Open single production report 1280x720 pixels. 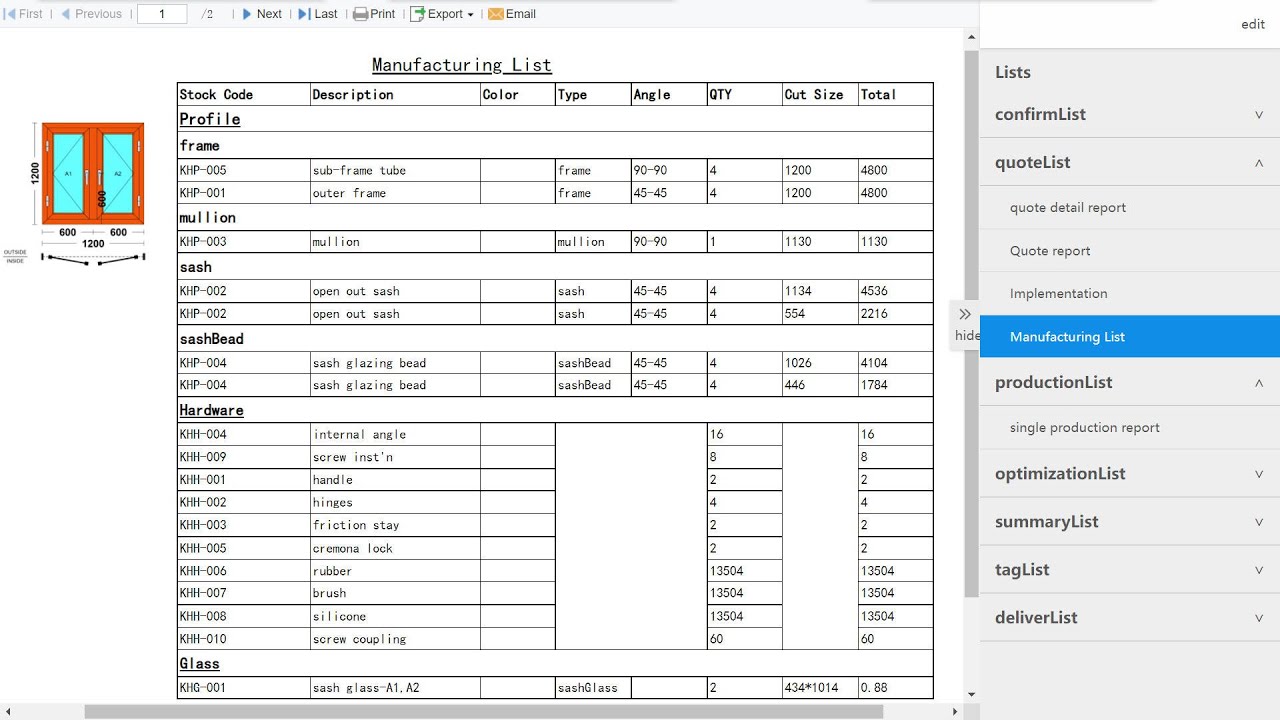(x=1130, y=427)
